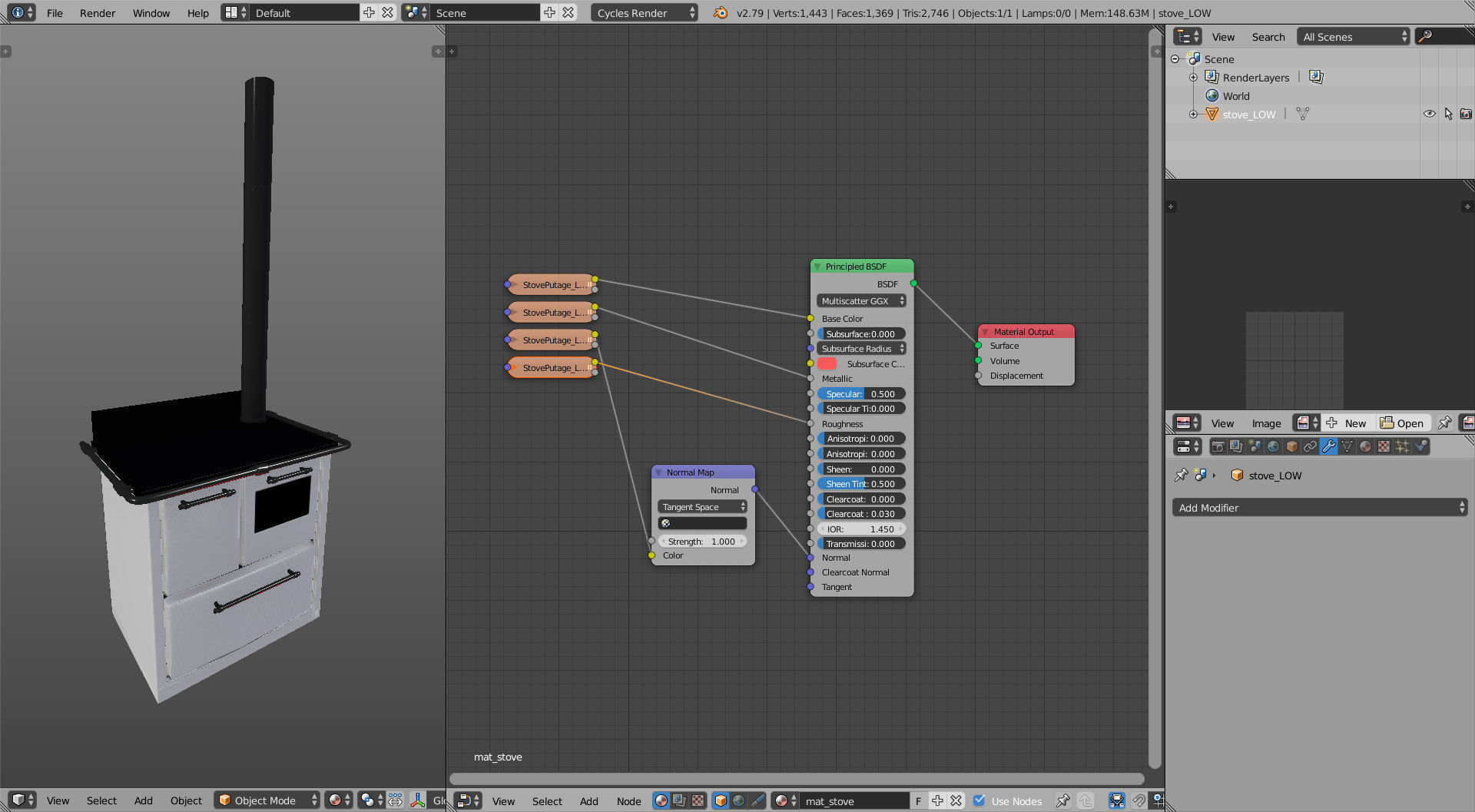The width and height of the screenshot is (1475, 812).
Task: Open the Physics properties tab
Action: [1420, 446]
